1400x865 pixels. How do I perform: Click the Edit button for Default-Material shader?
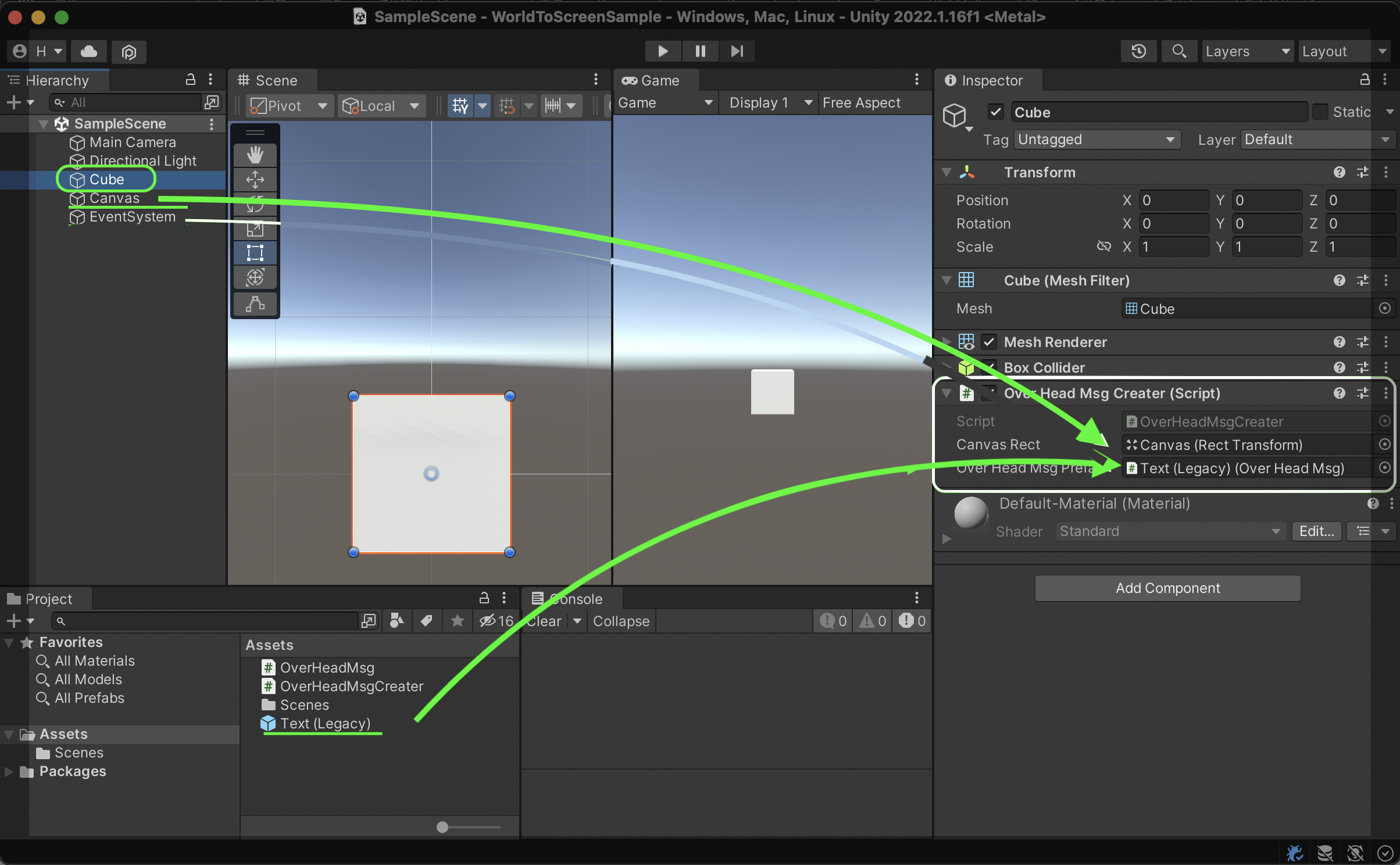(x=1316, y=531)
